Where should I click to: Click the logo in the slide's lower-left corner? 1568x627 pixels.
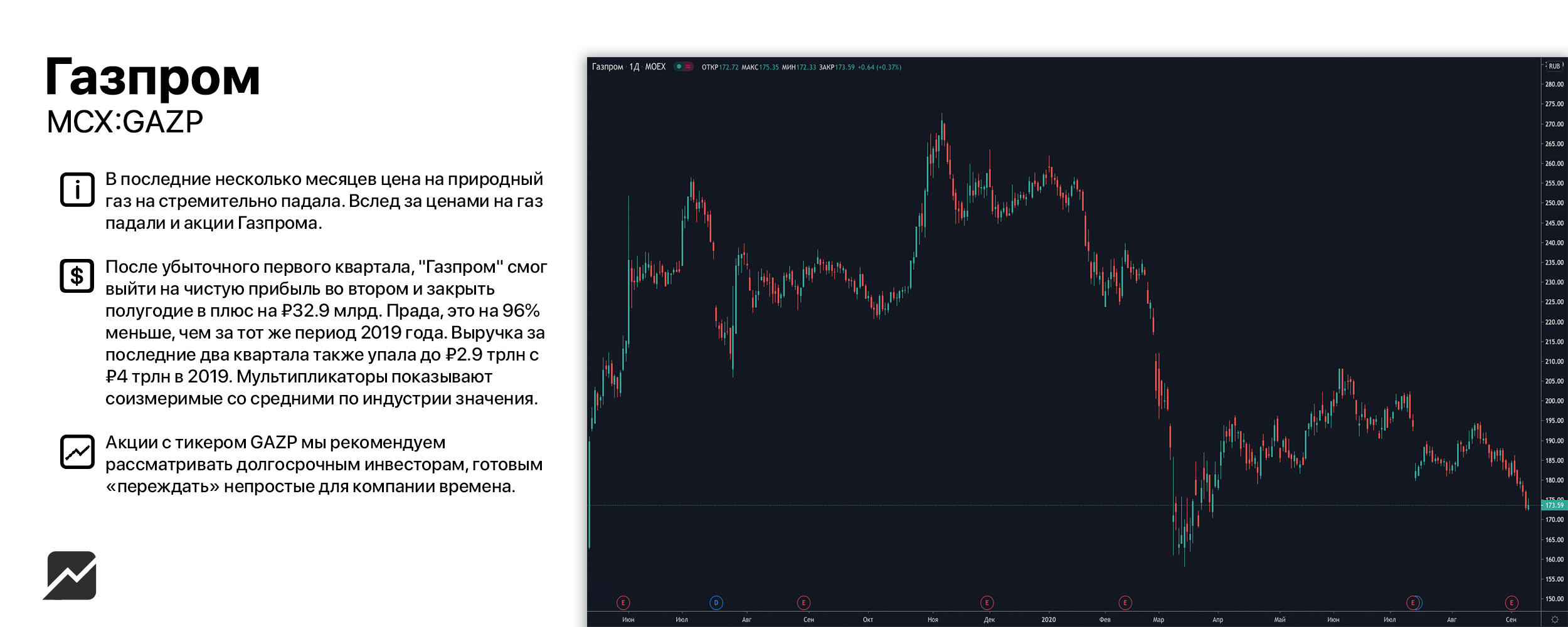tap(70, 576)
